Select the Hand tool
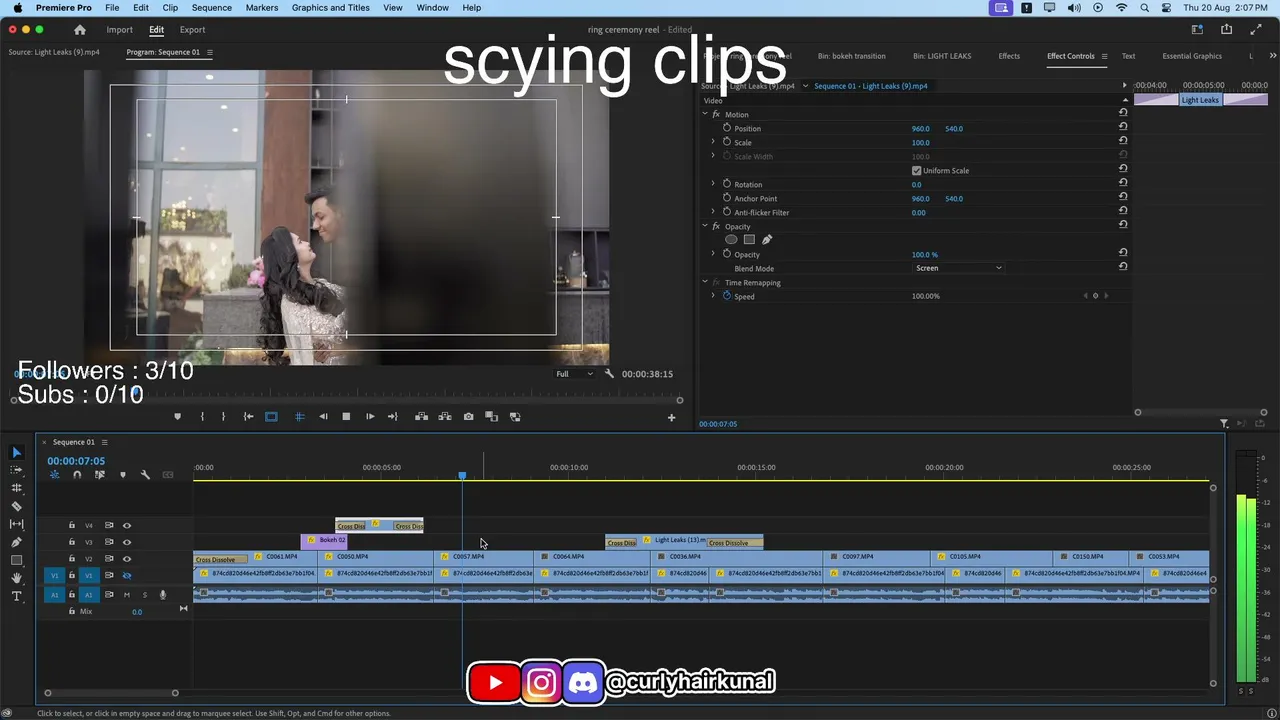This screenshot has width=1280, height=720. 16,578
